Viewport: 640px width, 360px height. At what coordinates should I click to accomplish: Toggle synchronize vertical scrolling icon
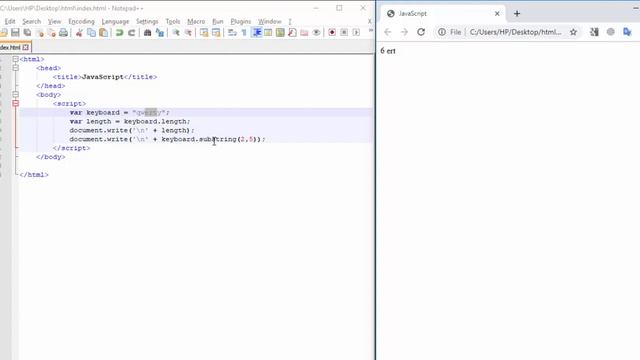pos(204,33)
